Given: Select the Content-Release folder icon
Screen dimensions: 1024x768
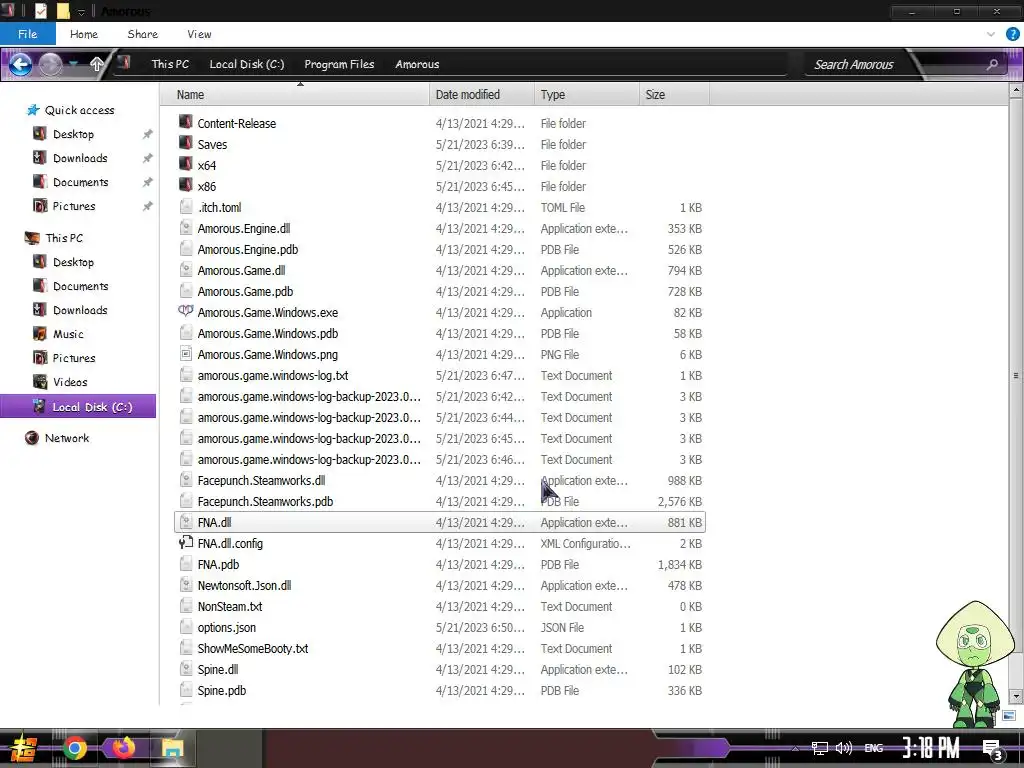Looking at the screenshot, I should 185,122.
